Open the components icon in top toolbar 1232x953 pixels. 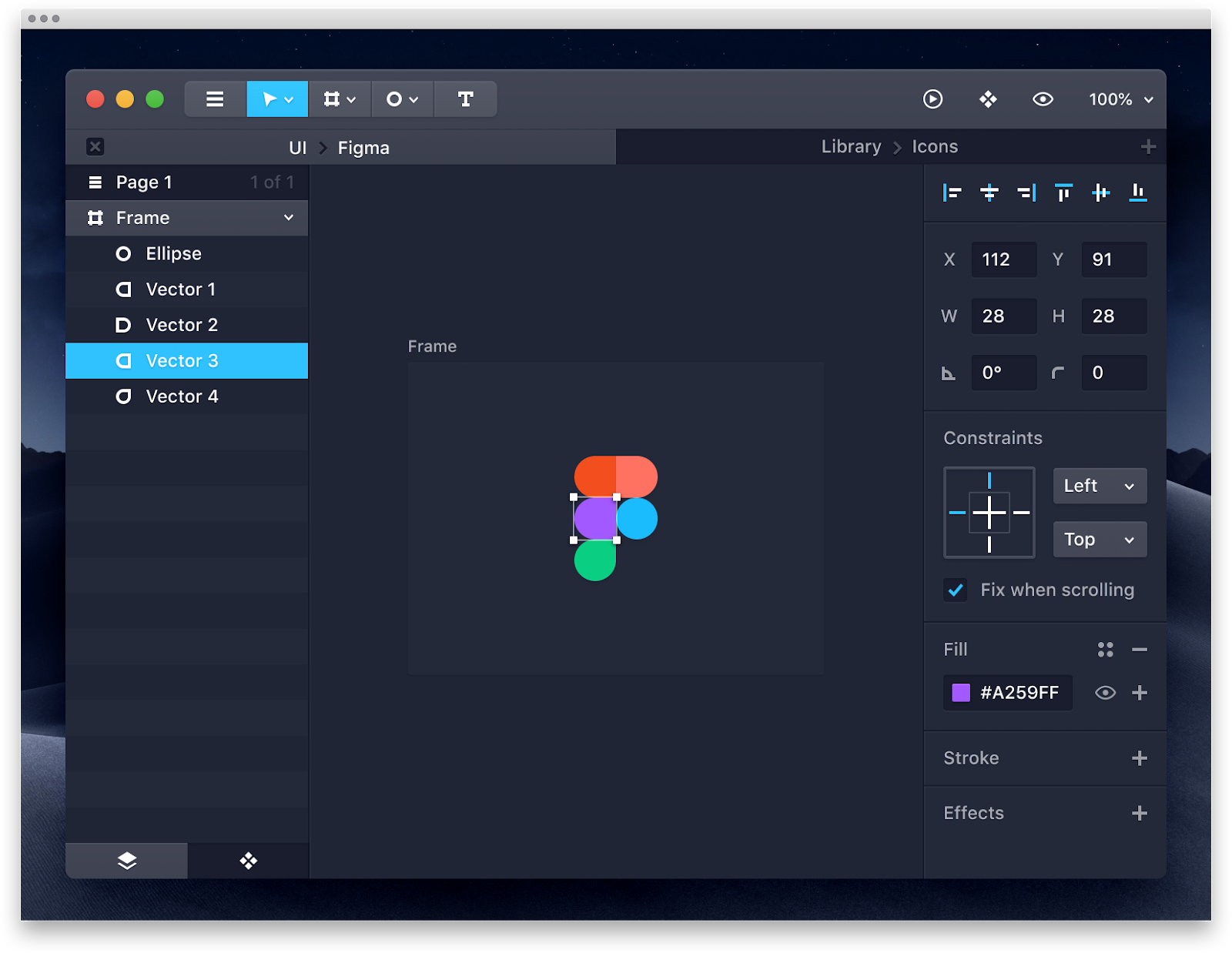[988, 99]
